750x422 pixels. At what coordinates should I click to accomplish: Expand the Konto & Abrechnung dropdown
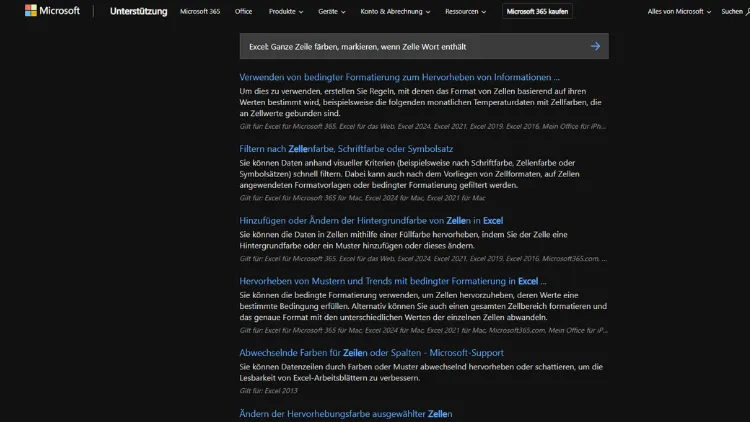click(395, 11)
